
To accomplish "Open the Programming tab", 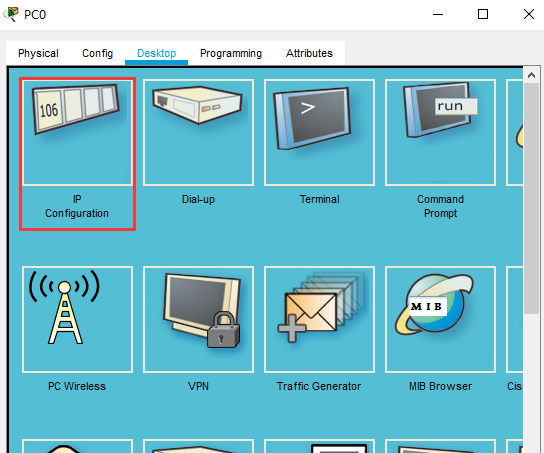I will [x=231, y=53].
